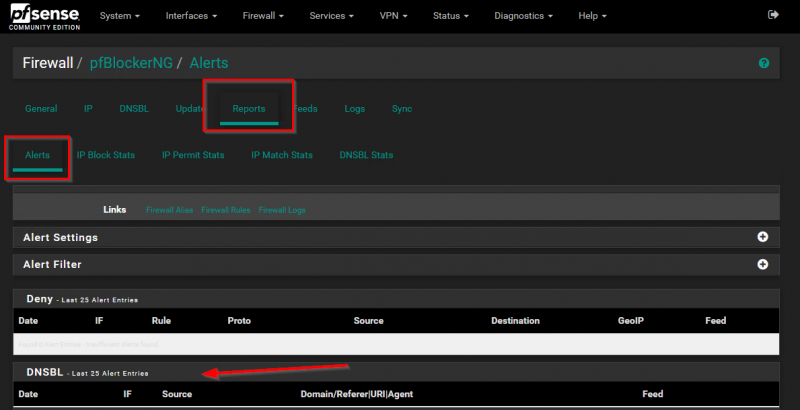This screenshot has width=800, height=410.
Task: Switch to the Update tab
Action: coord(189,109)
